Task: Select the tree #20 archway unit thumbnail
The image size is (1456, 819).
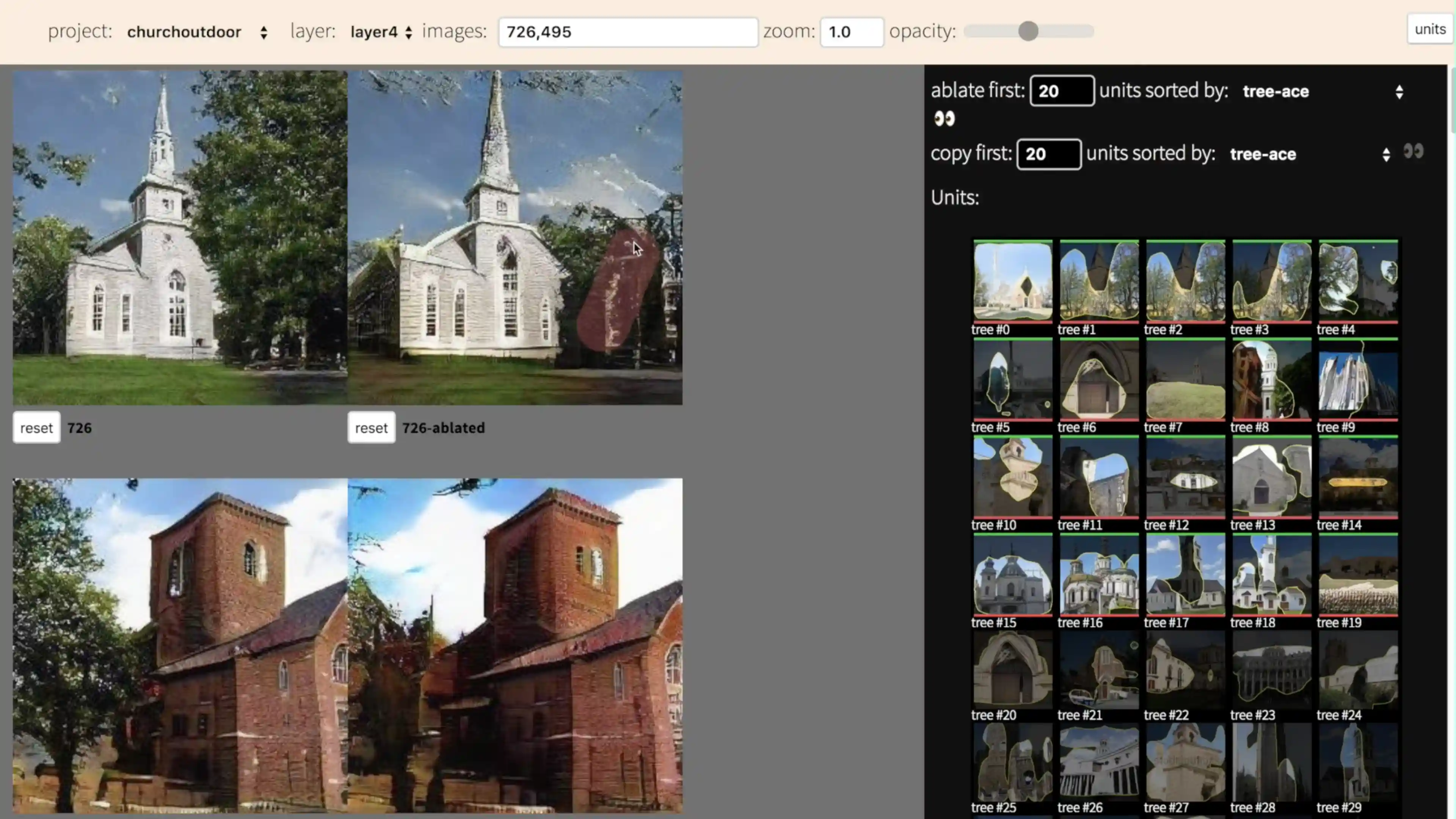Action: coord(1012,669)
